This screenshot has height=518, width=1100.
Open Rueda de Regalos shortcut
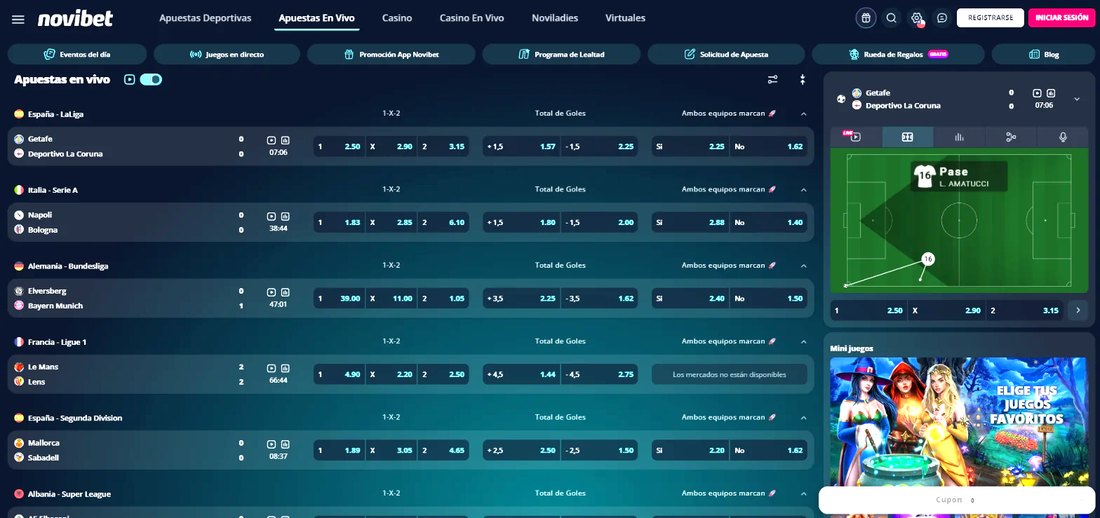(898, 54)
